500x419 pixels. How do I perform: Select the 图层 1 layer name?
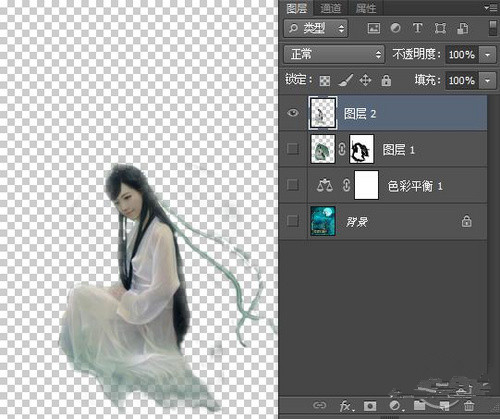(x=399, y=150)
